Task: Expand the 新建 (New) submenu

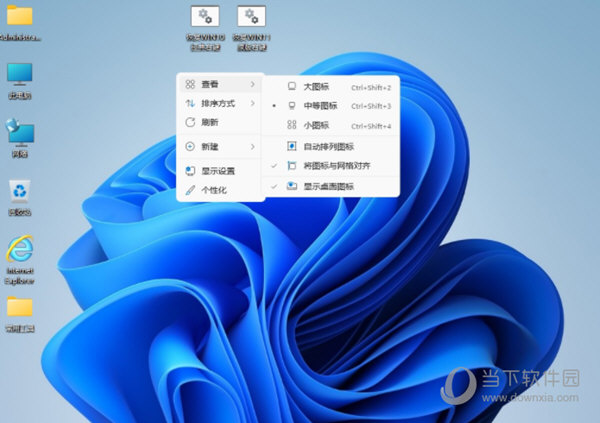Action: [x=220, y=147]
